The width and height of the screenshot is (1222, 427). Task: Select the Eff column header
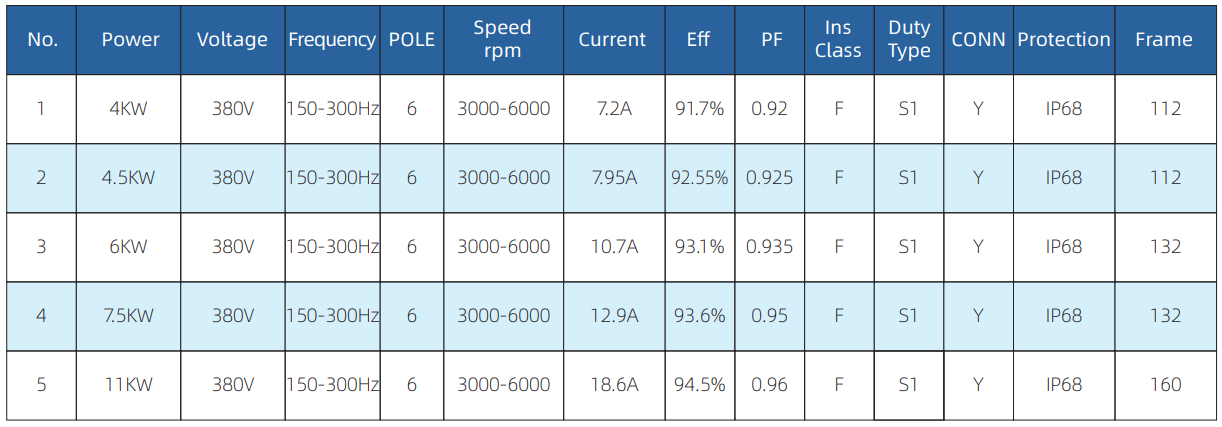pyautogui.click(x=699, y=40)
